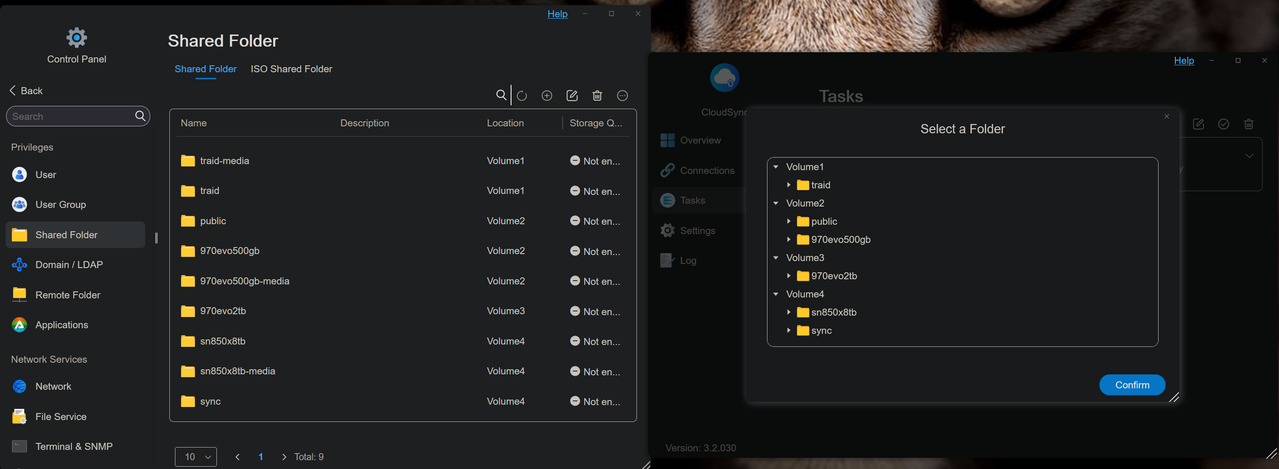The width and height of the screenshot is (1279, 469).
Task: Click the edit pencil icon in Shared Folder toolbar
Action: pos(572,96)
